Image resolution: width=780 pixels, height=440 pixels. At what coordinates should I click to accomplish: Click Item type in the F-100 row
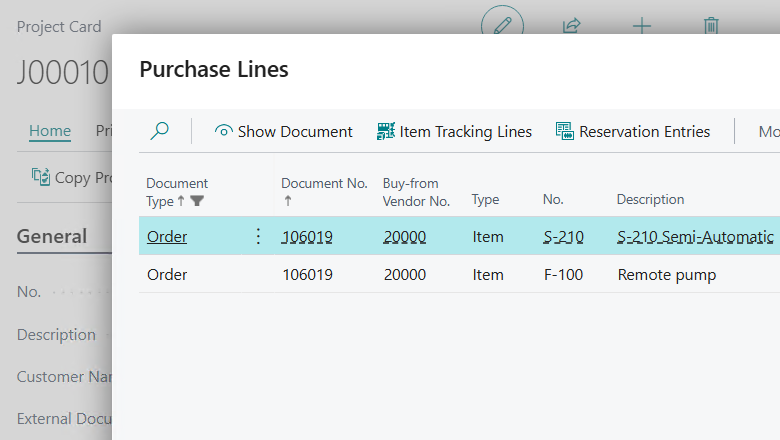tap(488, 274)
